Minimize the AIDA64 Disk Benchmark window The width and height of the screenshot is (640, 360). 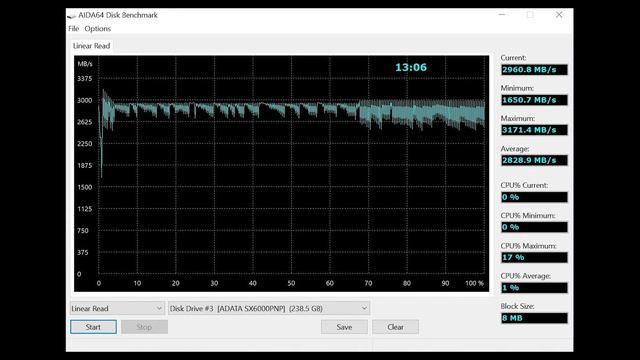pyautogui.click(x=502, y=15)
